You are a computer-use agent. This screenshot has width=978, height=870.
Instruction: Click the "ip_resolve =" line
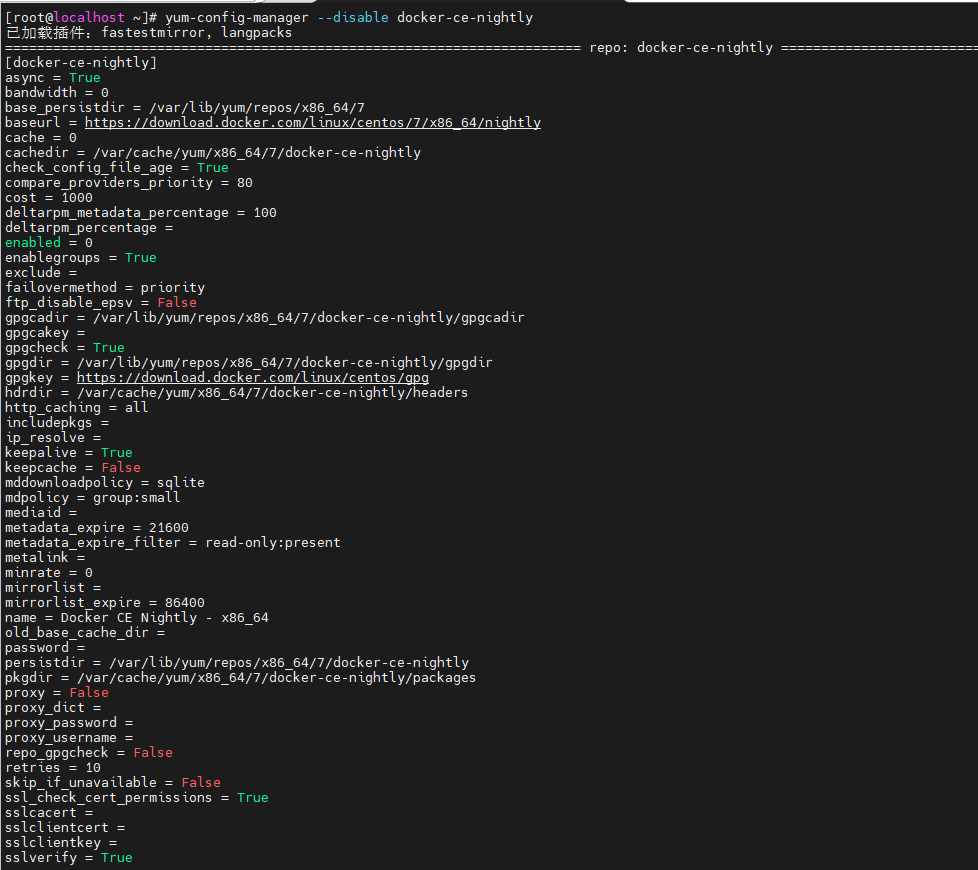pyautogui.click(x=52, y=438)
